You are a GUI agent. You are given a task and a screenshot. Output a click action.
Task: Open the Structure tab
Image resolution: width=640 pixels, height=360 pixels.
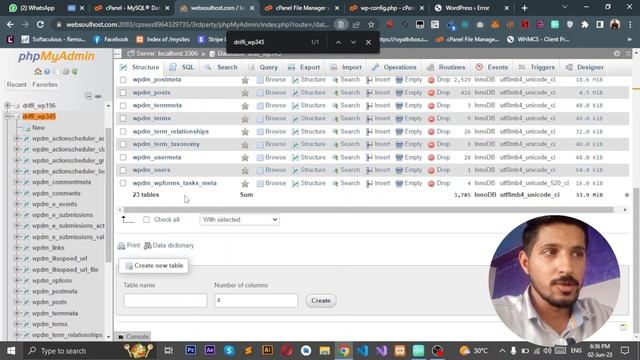(x=140, y=67)
